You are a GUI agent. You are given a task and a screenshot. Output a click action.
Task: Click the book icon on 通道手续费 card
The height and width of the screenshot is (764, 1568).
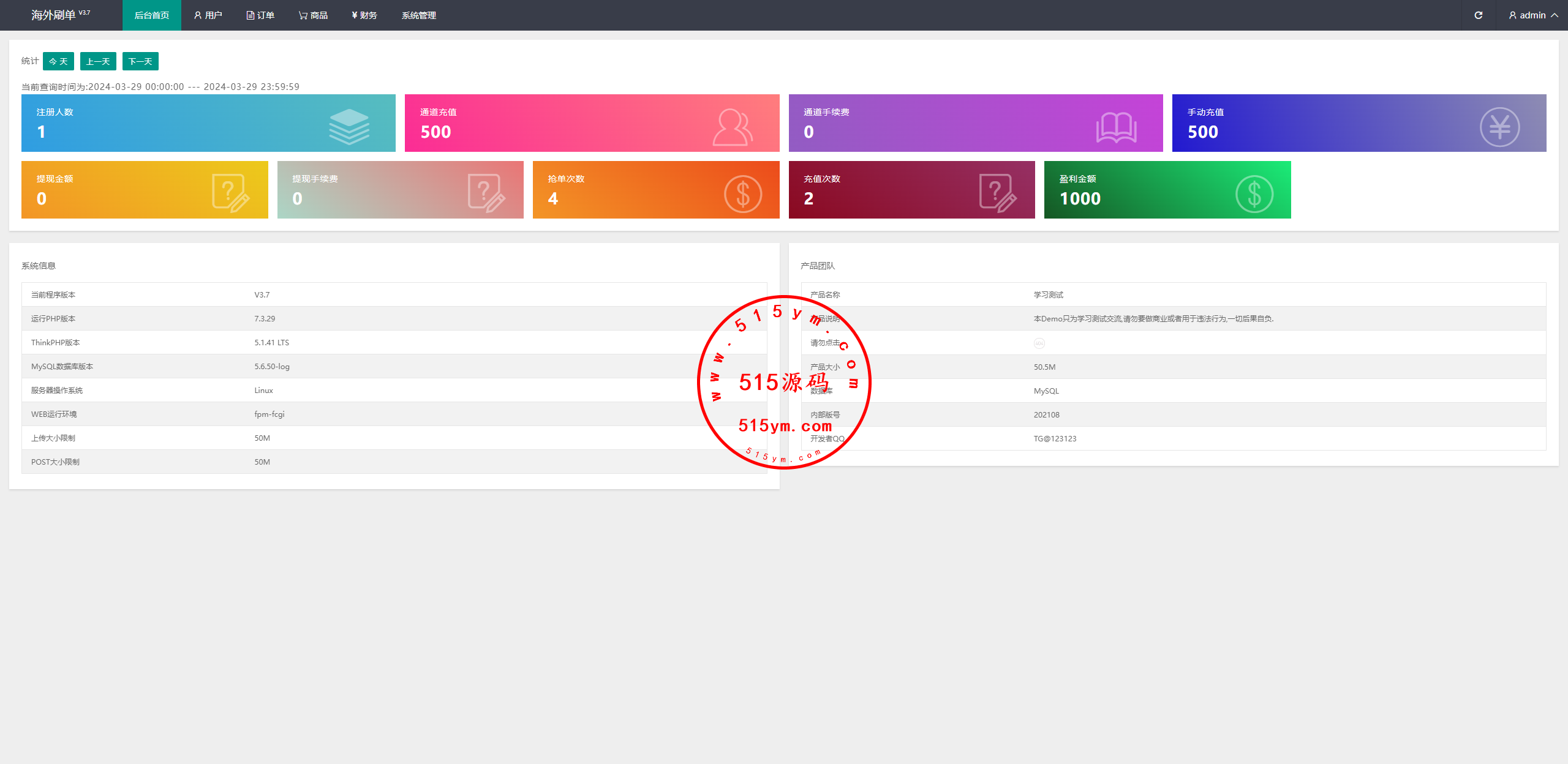click(x=1116, y=127)
